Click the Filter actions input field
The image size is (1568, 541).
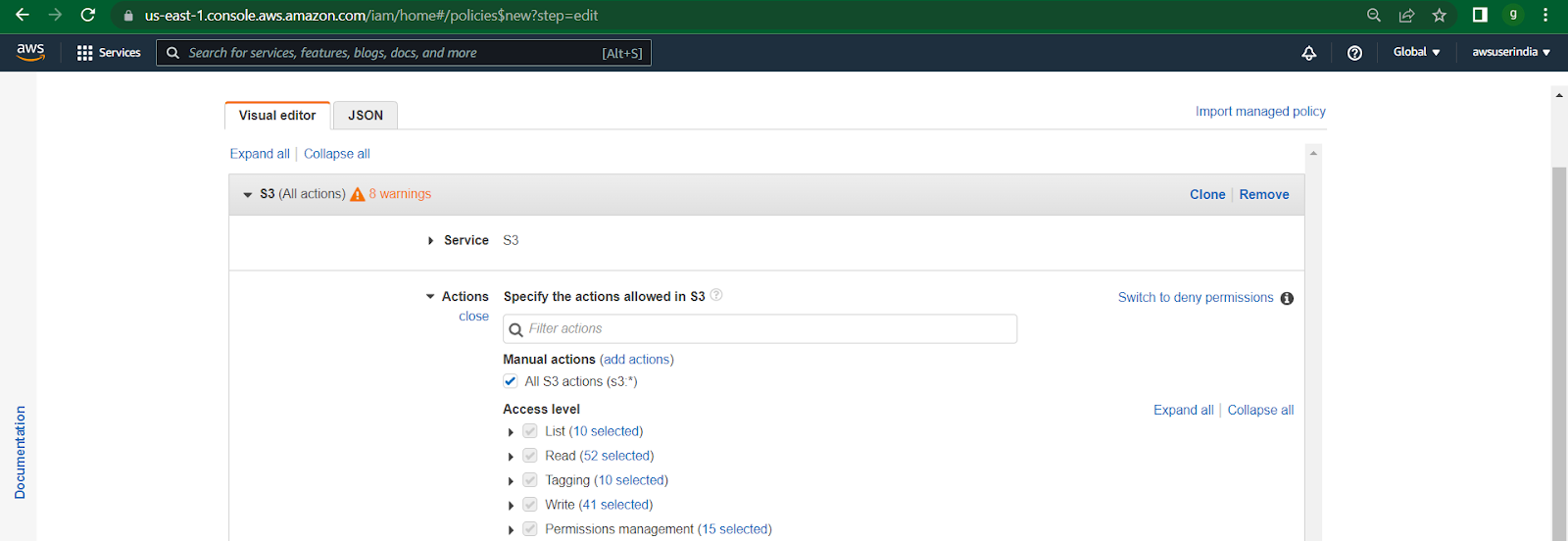[x=759, y=329]
